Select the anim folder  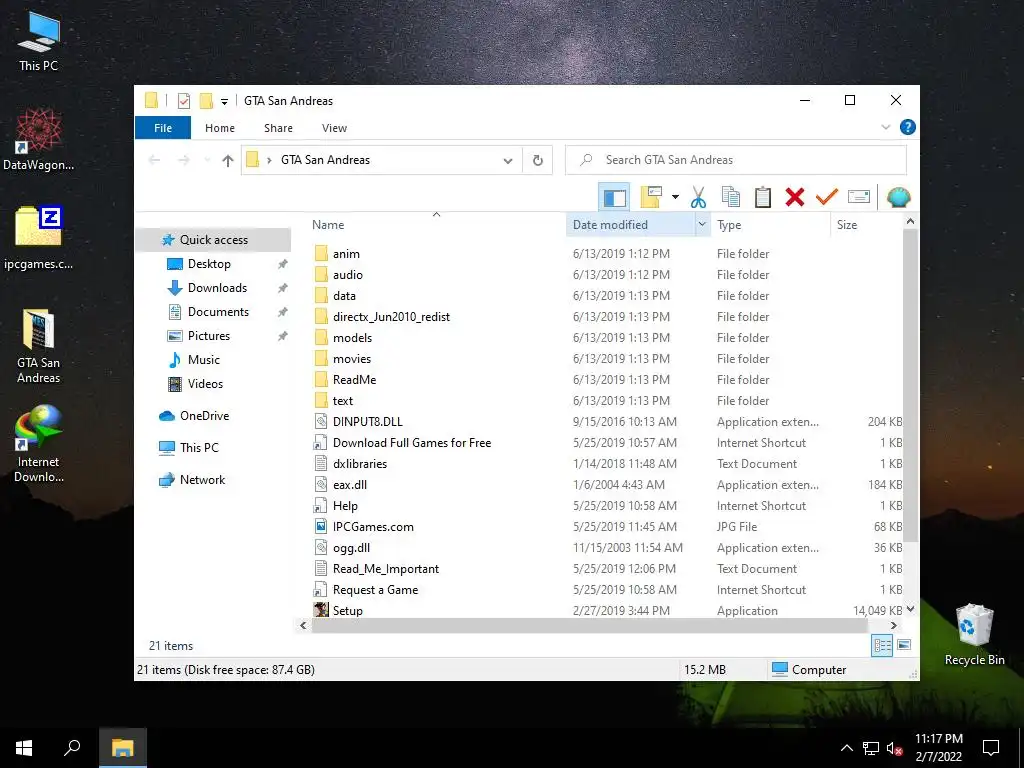pos(346,254)
